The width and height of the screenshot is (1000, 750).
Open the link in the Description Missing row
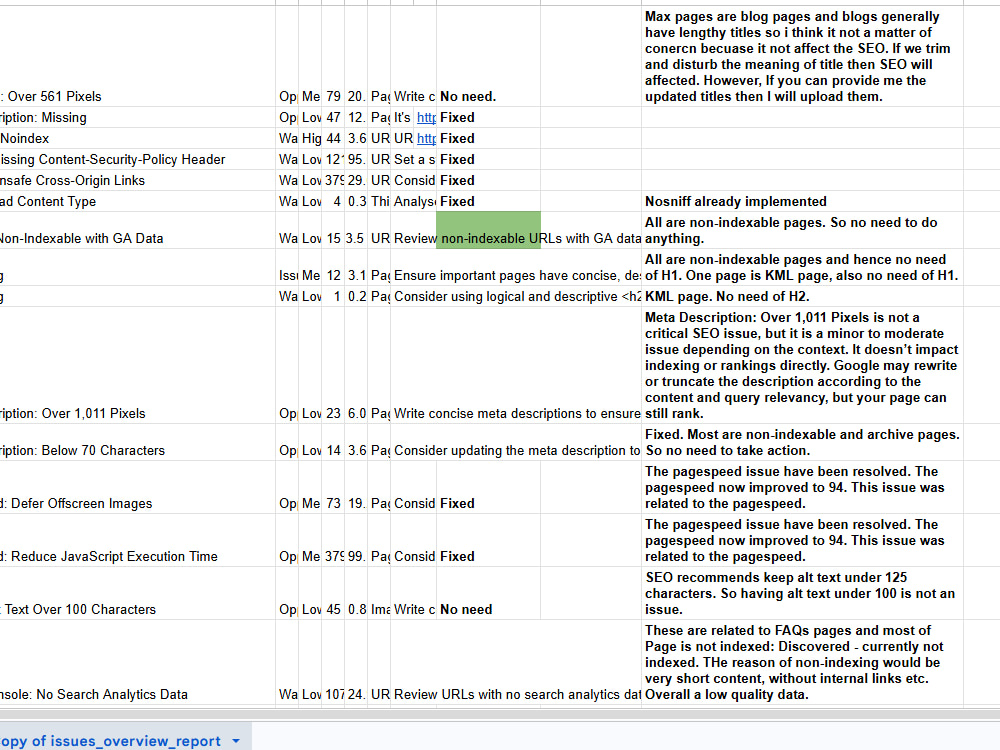[x=426, y=117]
